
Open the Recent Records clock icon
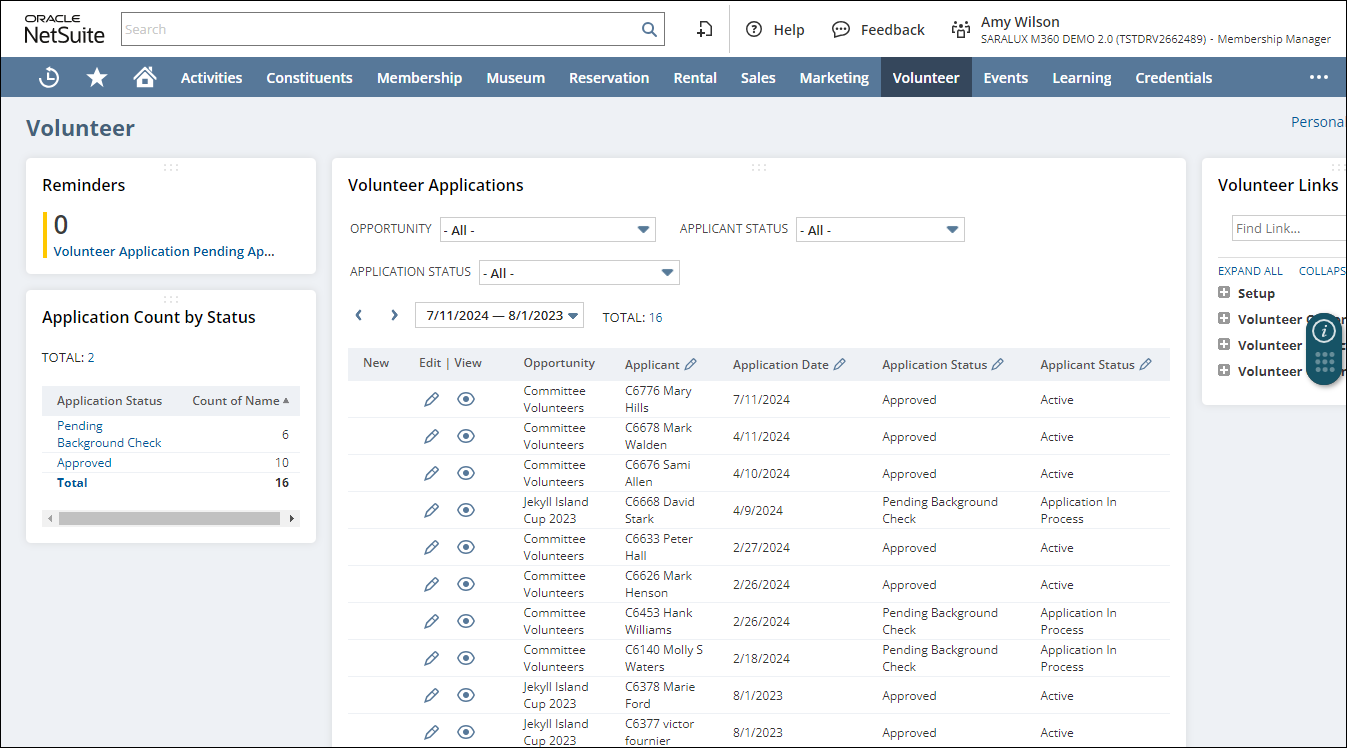pos(49,77)
